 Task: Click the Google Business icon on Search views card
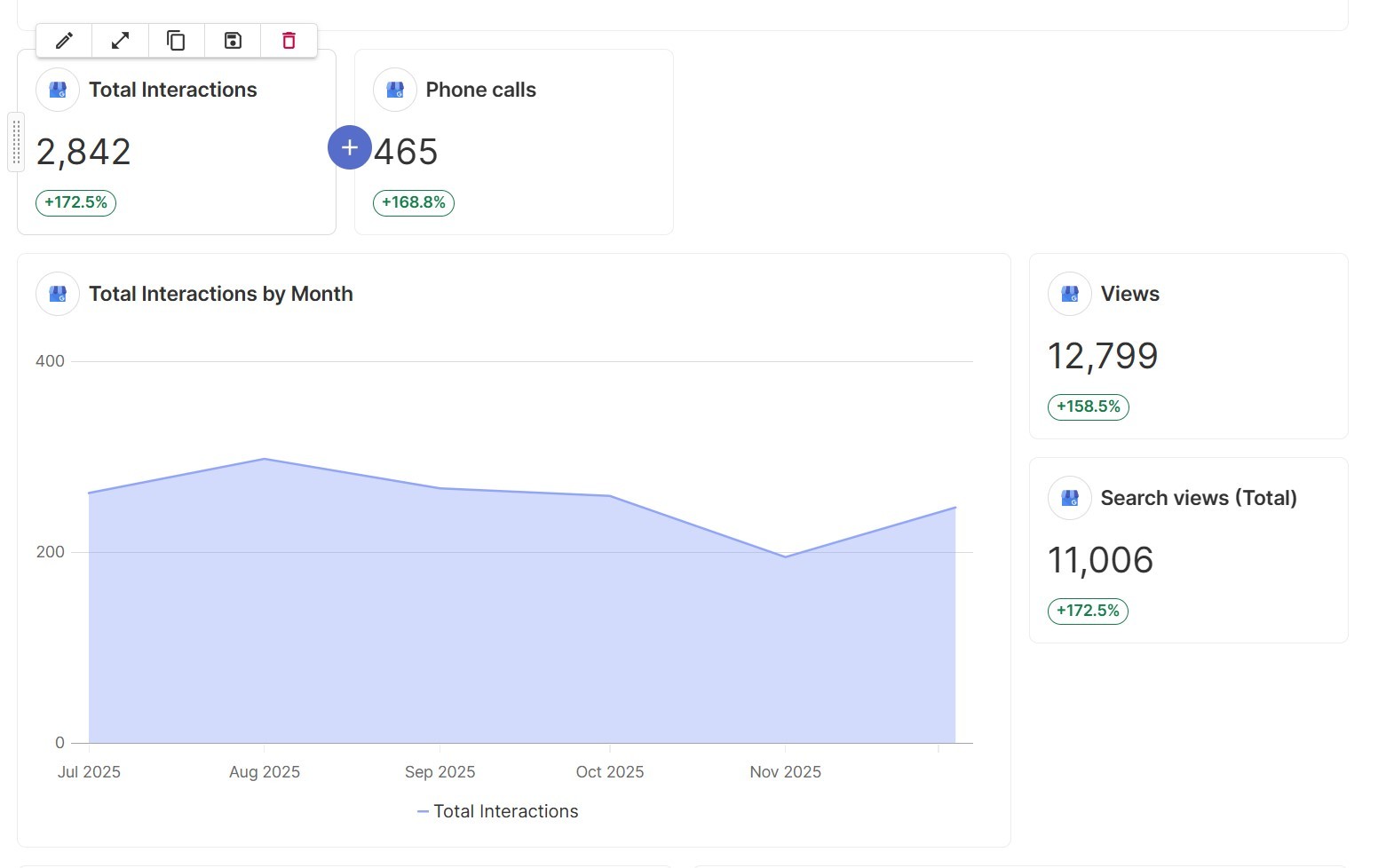pos(1070,498)
